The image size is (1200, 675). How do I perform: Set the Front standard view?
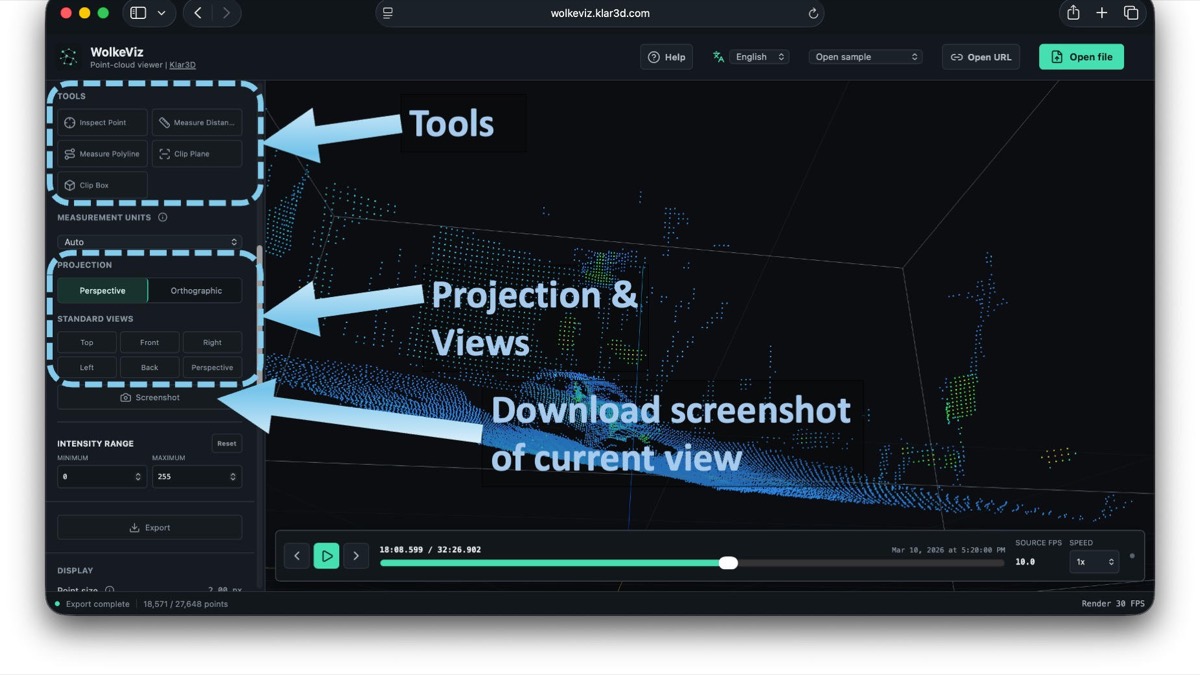click(x=150, y=342)
